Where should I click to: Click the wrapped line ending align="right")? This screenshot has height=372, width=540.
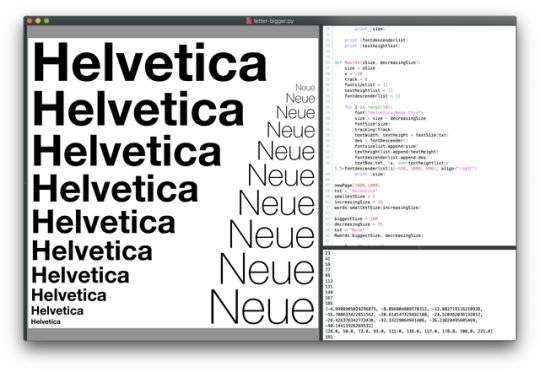[405, 168]
